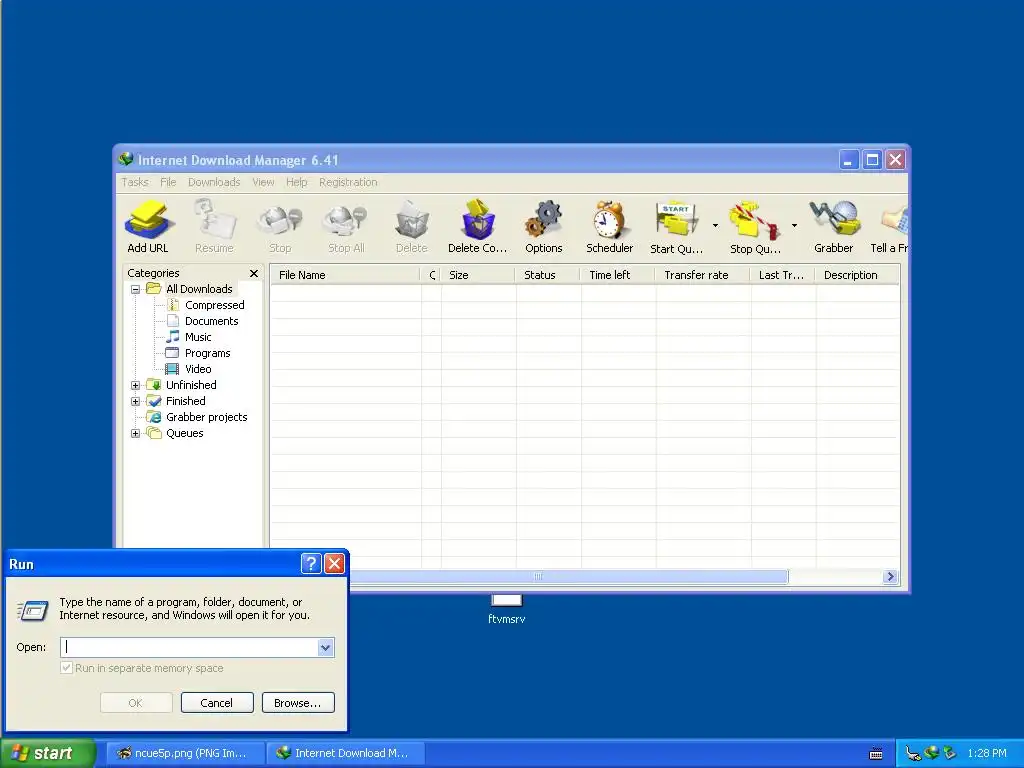This screenshot has height=768, width=1024.
Task: Click the keyboard icon on the taskbar
Action: coord(876,754)
